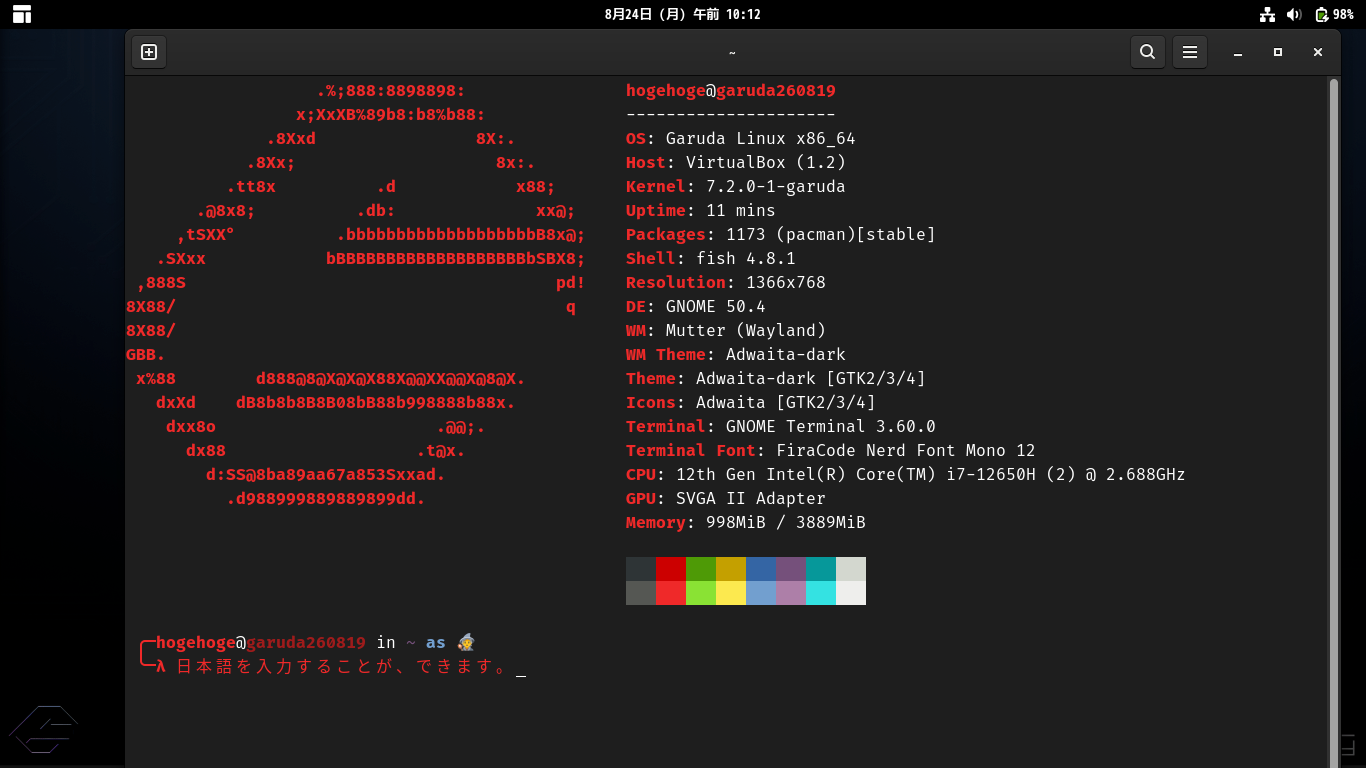This screenshot has width=1366, height=768.
Task: Click the 'Shell: fish 4.8.1' line
Action: click(711, 259)
